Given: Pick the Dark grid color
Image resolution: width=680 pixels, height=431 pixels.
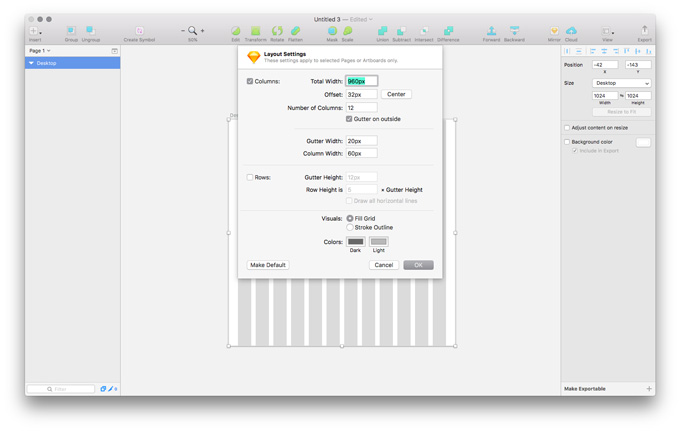Looking at the screenshot, I should point(356,242).
